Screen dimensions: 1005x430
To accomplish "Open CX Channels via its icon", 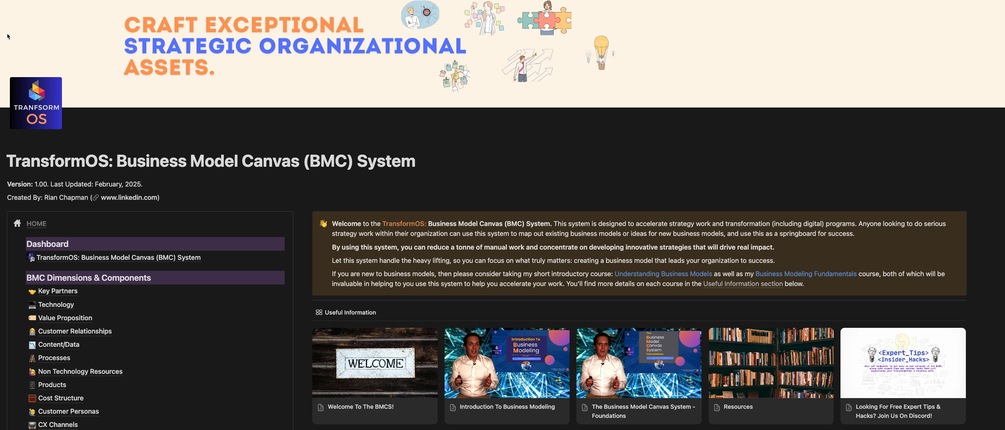I will pyautogui.click(x=32, y=425).
